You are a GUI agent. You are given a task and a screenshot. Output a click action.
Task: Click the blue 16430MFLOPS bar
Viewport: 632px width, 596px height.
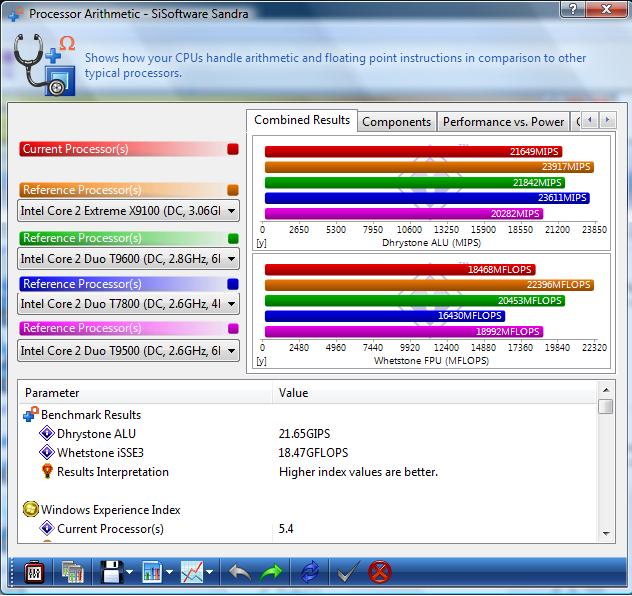point(385,316)
